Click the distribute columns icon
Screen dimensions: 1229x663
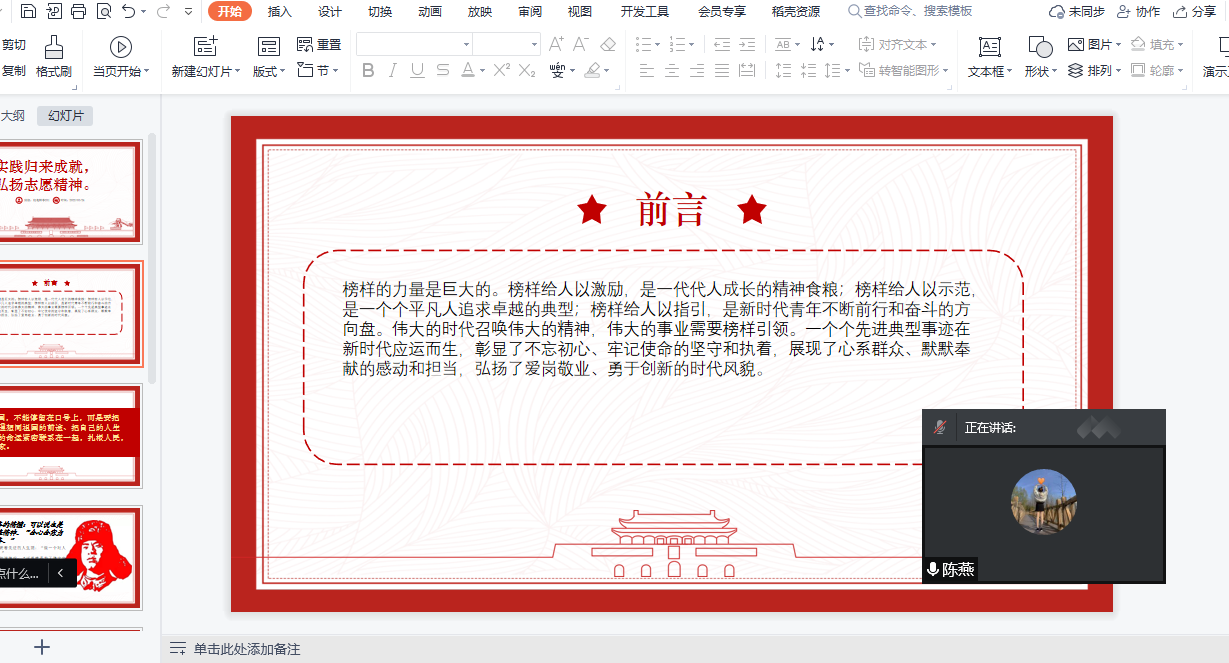pyautogui.click(x=747, y=71)
